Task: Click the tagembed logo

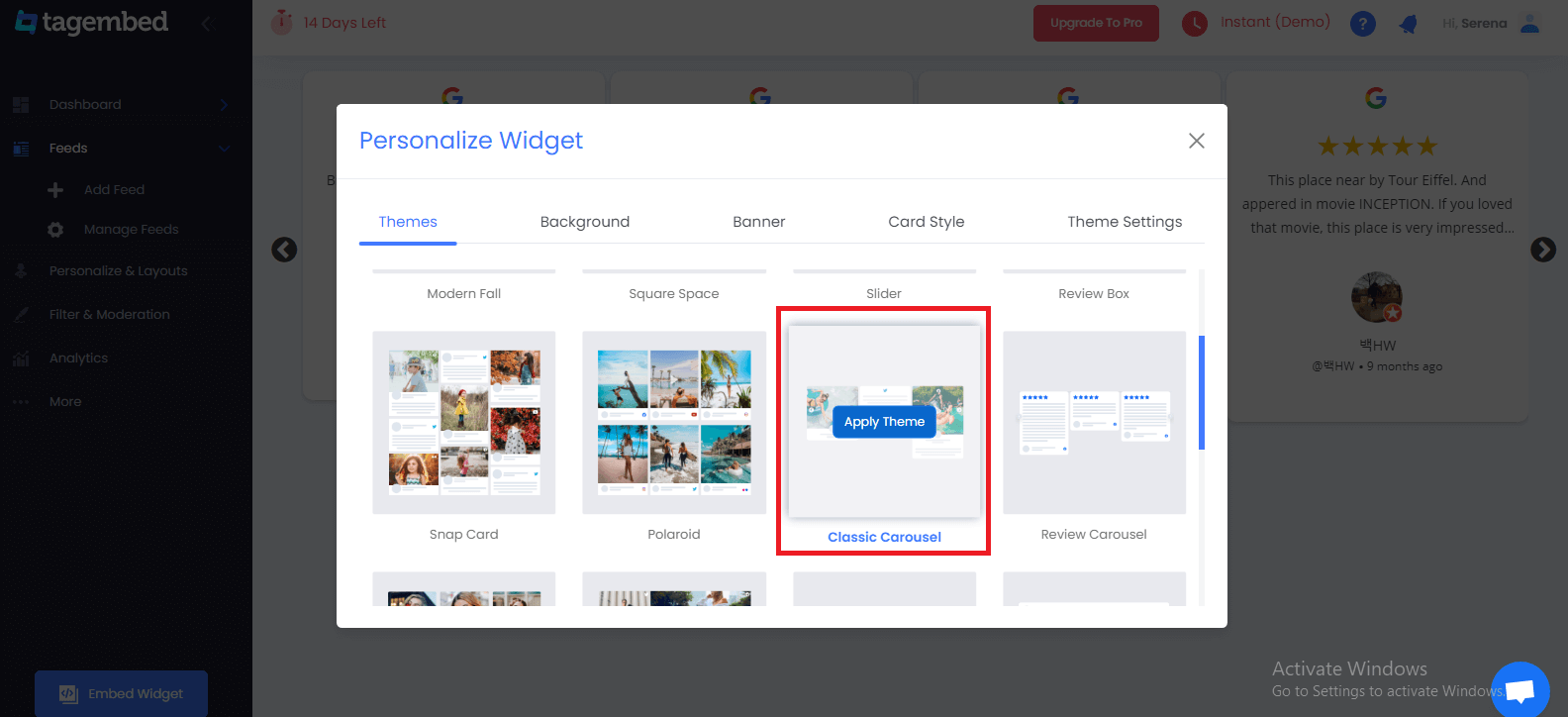Action: pyautogui.click(x=91, y=22)
